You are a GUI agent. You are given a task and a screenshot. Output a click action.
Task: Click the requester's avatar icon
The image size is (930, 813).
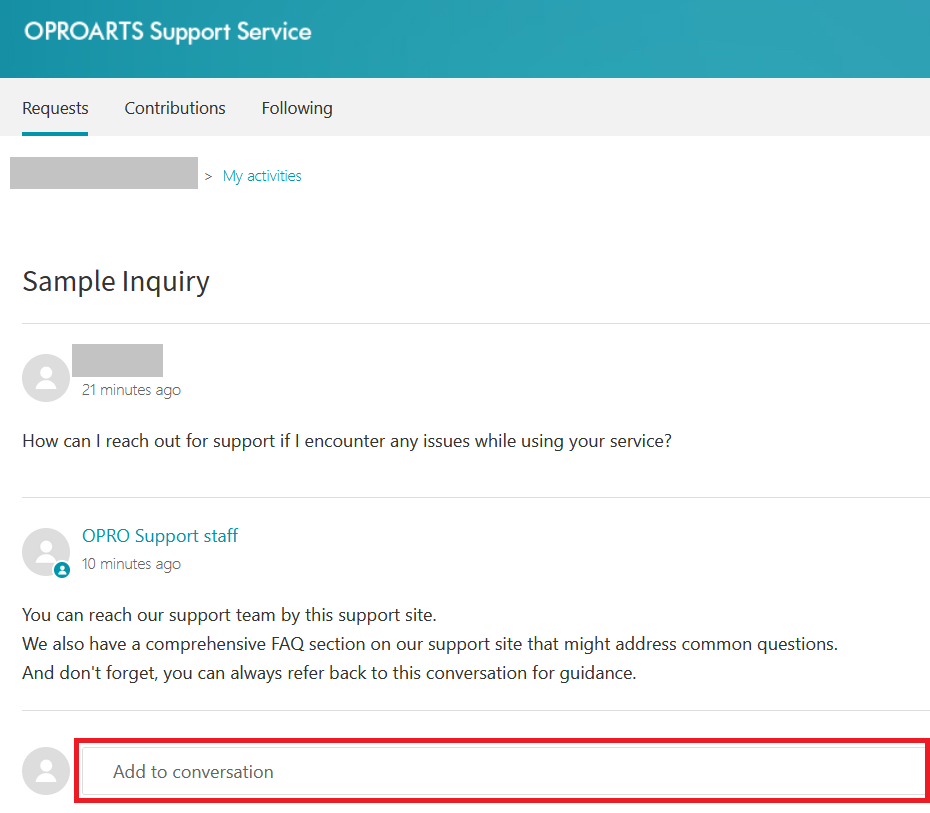(45, 378)
